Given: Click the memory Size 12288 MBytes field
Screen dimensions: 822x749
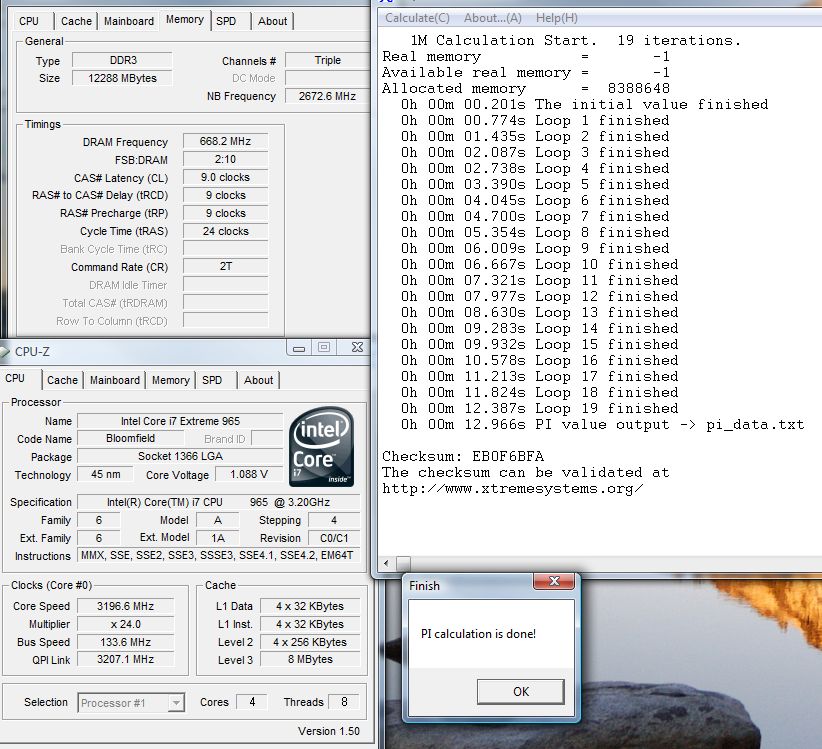Looking at the screenshot, I should [x=122, y=78].
